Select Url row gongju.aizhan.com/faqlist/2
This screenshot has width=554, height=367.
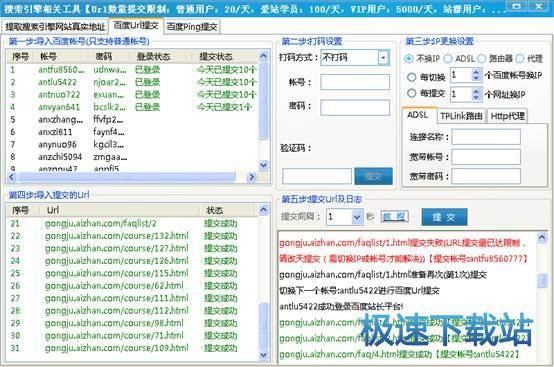tap(132, 223)
